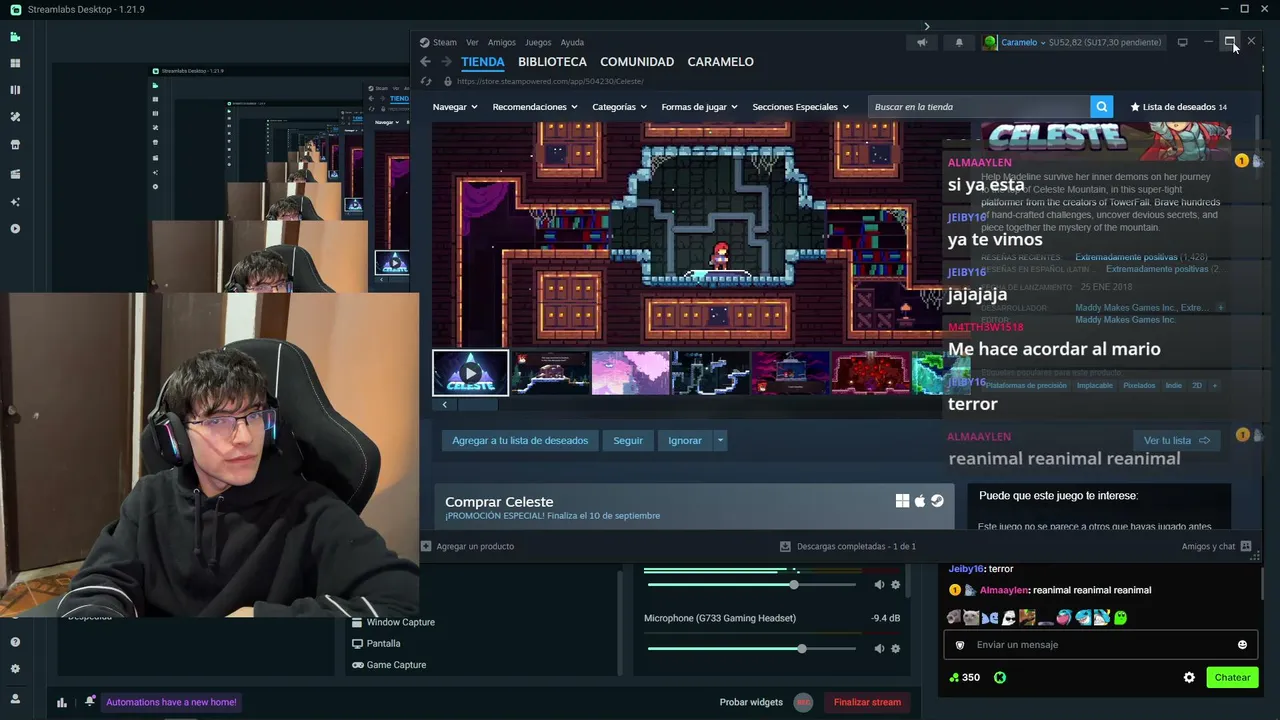Enter Steam Big Picture mode icon

pyautogui.click(x=1182, y=42)
